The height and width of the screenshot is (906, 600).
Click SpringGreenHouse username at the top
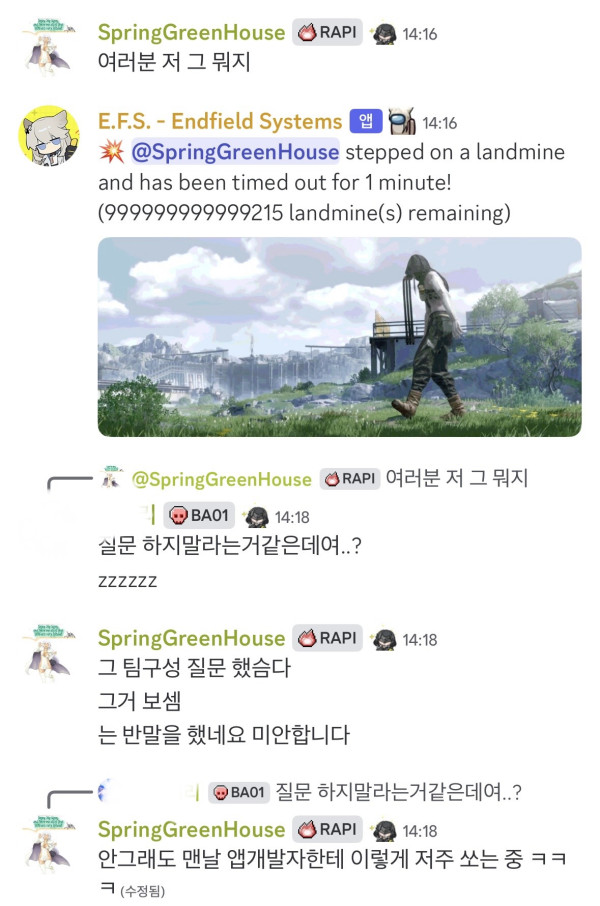pos(191,33)
